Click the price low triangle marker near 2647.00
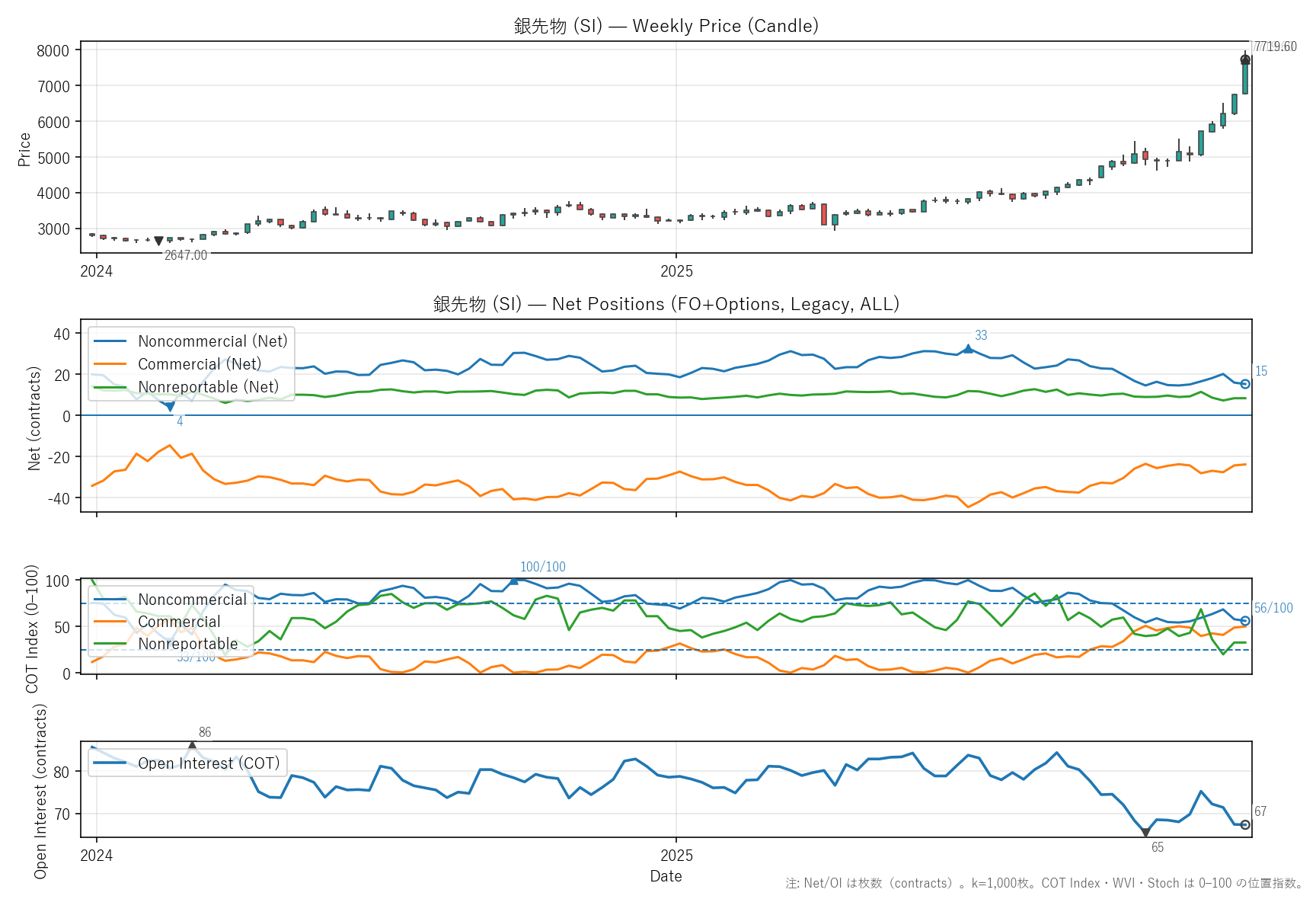The image size is (1316, 899). 158,242
